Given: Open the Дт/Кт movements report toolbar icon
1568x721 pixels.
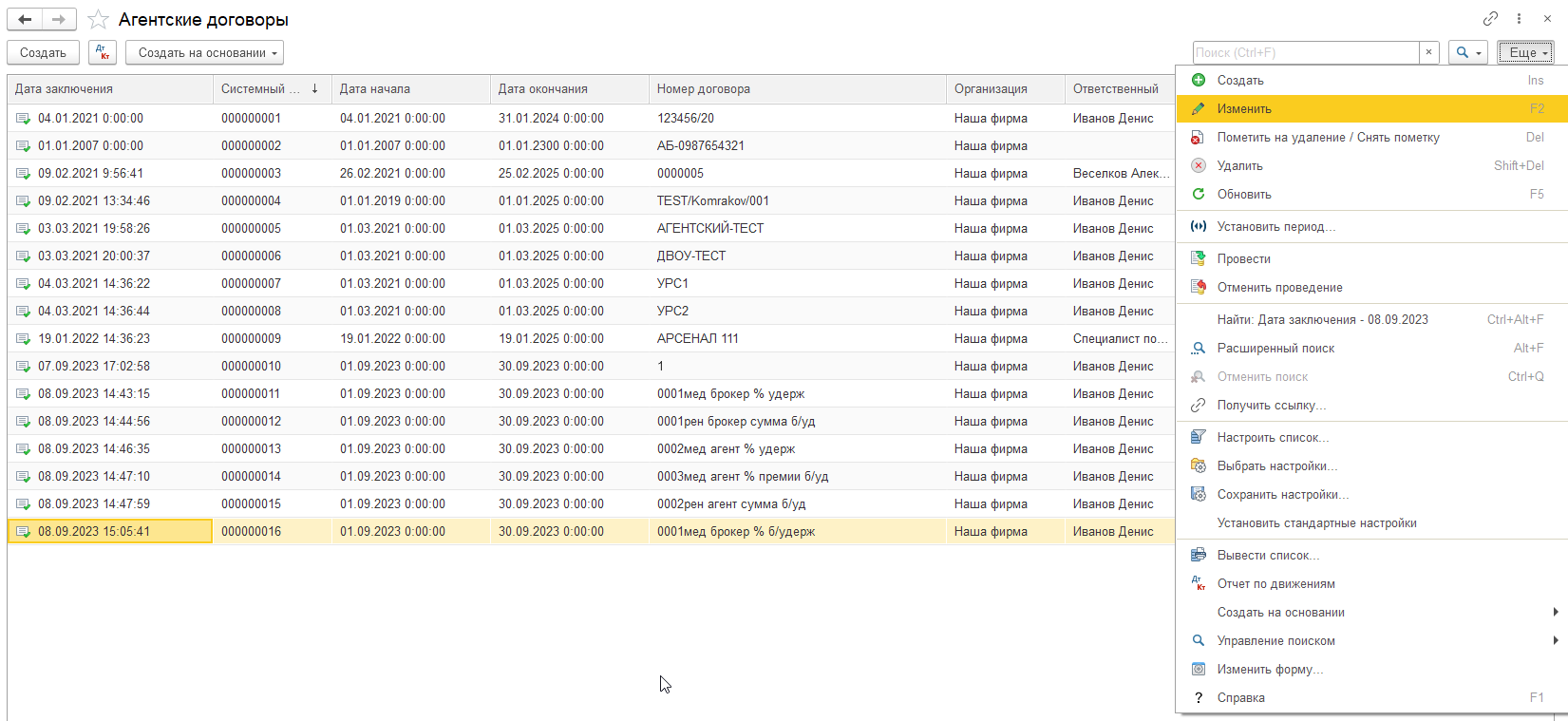Looking at the screenshot, I should coord(103,52).
